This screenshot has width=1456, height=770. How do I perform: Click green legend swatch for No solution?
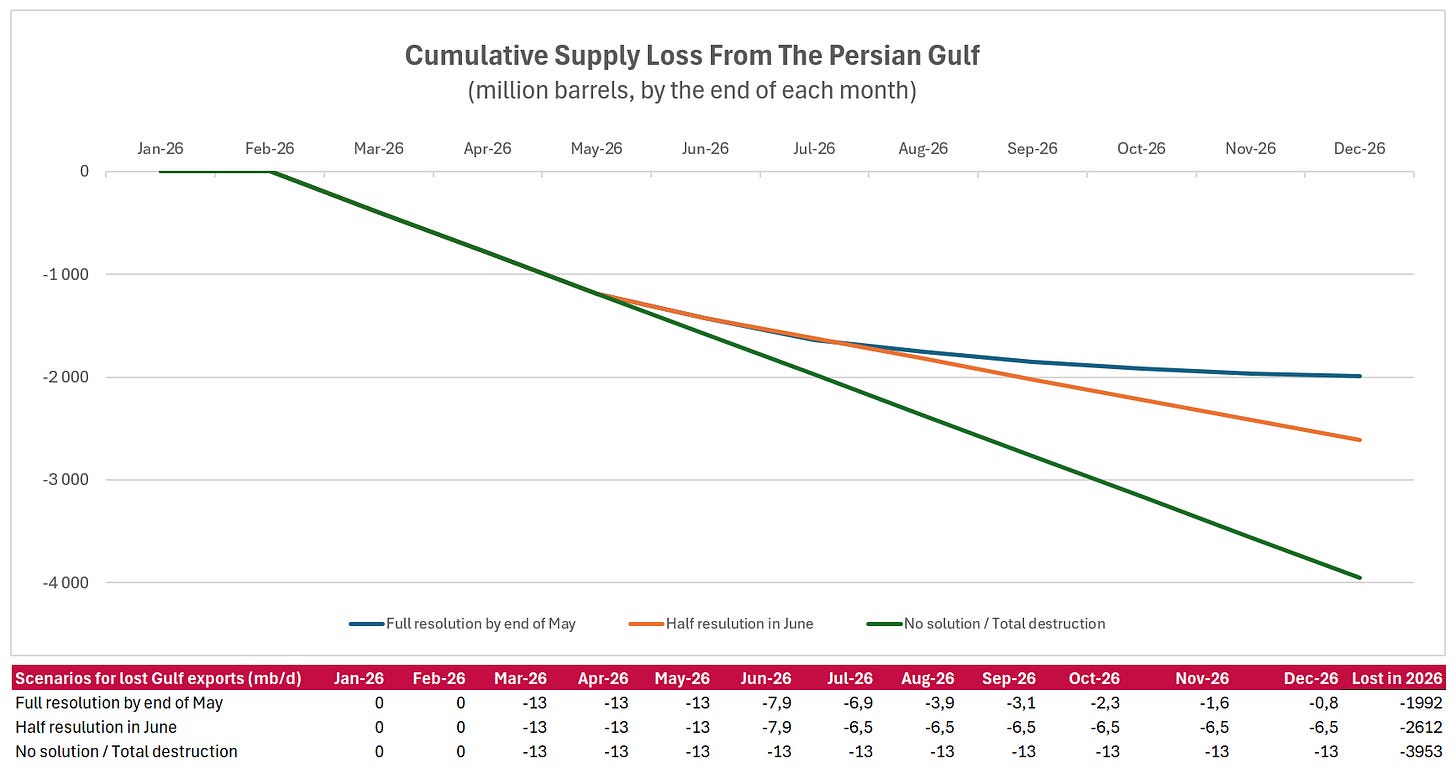click(x=884, y=623)
